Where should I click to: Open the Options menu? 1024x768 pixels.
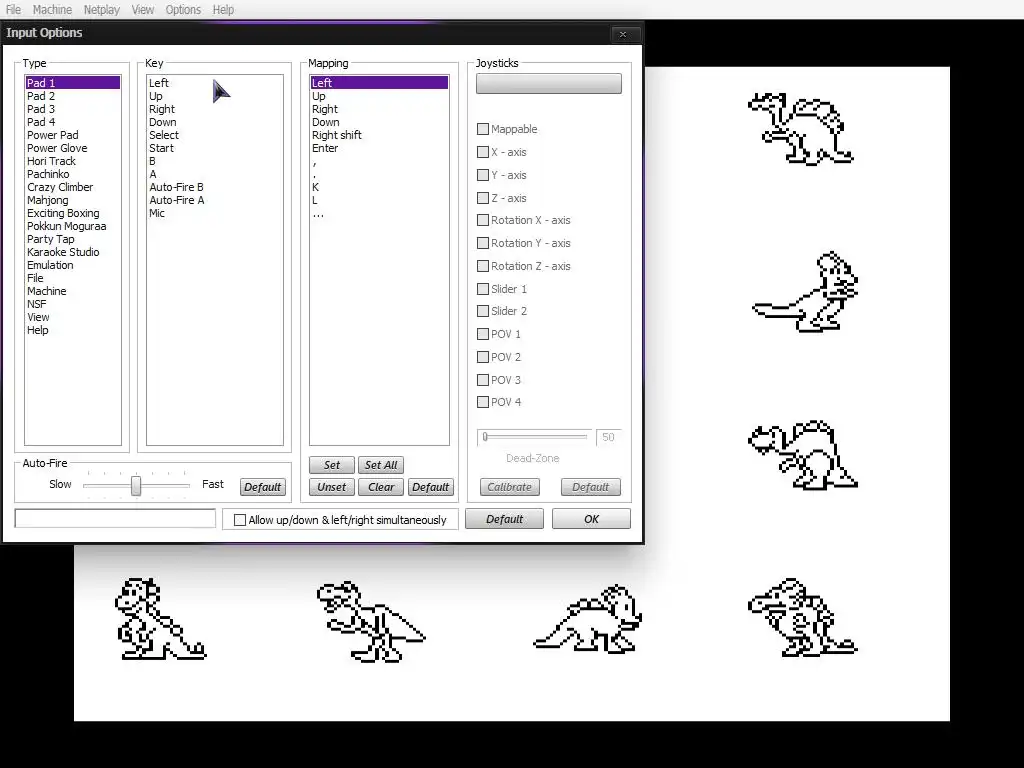point(183,10)
